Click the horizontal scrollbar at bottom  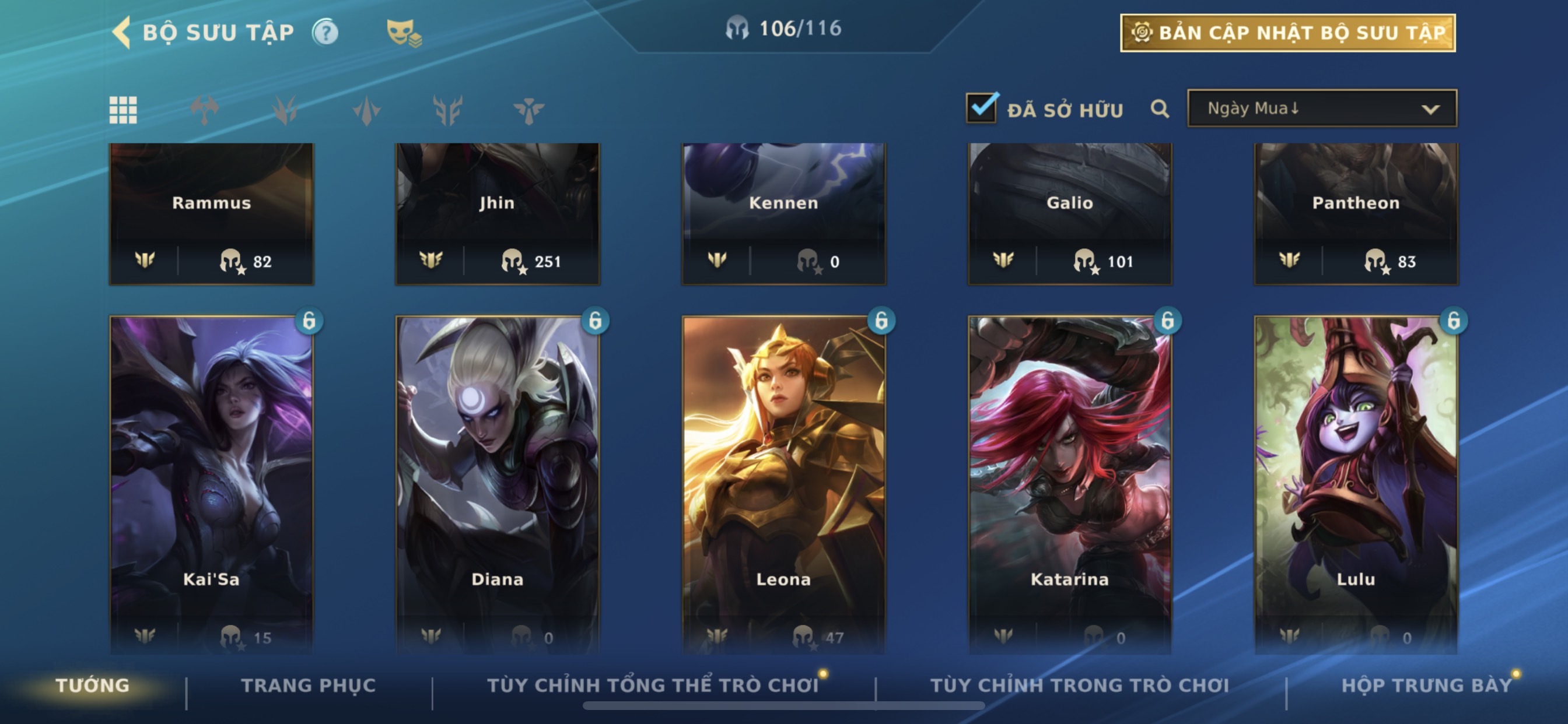point(783,706)
